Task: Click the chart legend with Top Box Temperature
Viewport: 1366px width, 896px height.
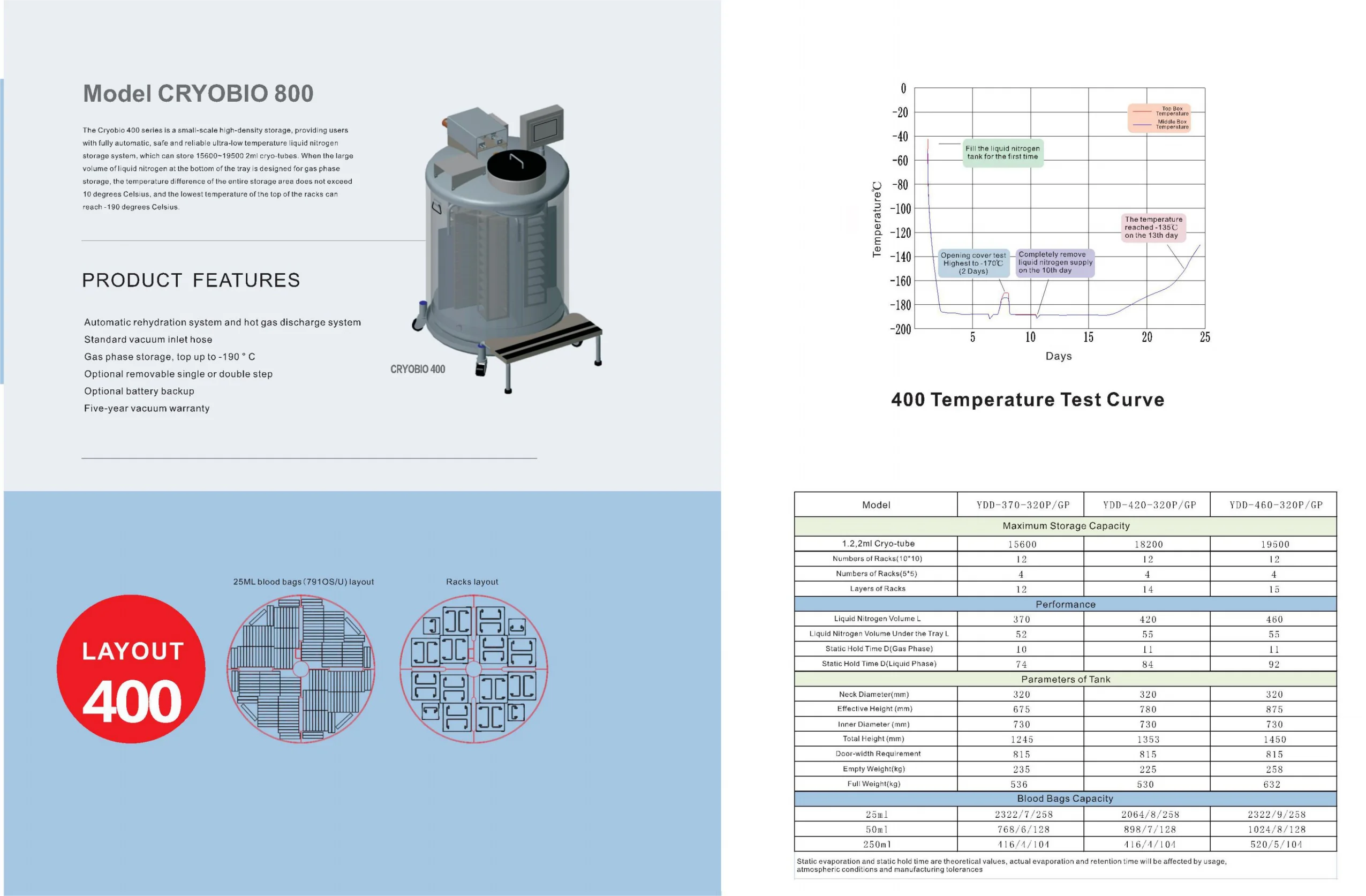Action: pyautogui.click(x=1159, y=118)
